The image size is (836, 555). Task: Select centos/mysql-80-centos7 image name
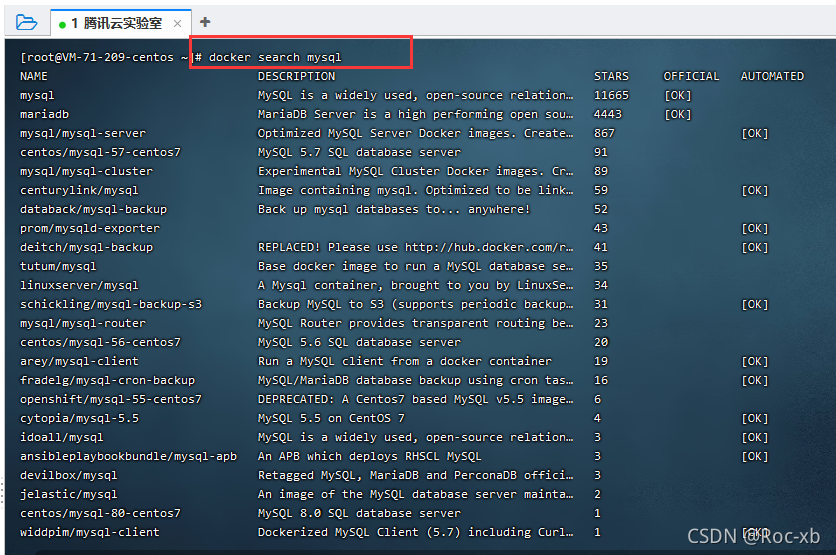[100, 513]
